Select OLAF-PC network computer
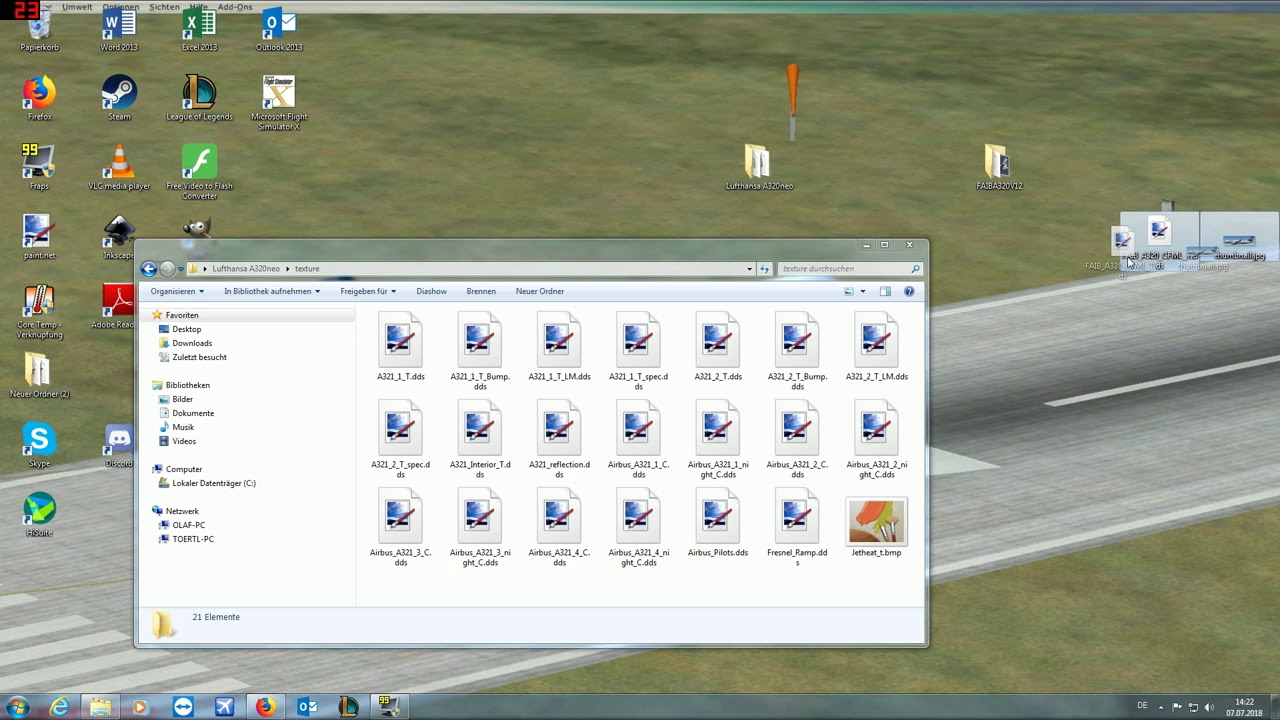 pos(188,525)
